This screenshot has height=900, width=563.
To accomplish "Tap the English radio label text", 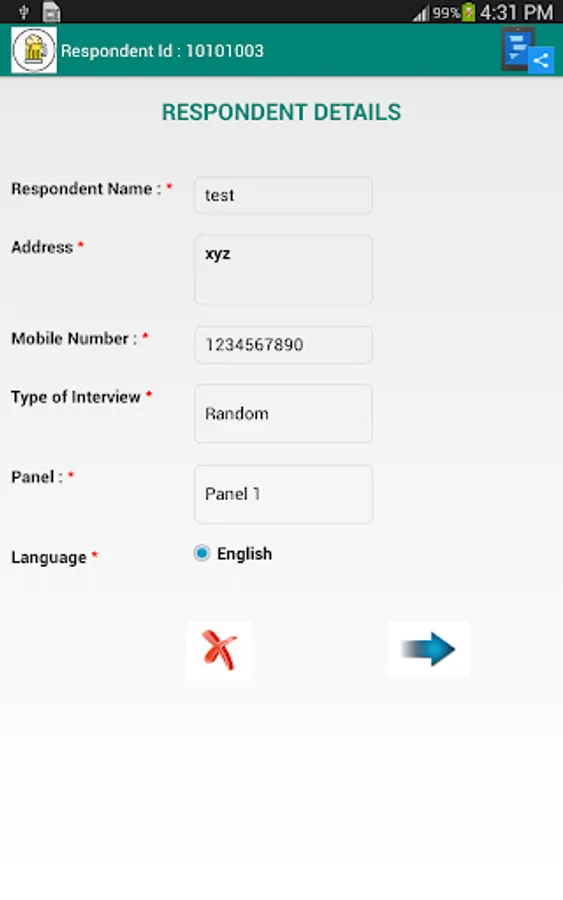I will pyautogui.click(x=244, y=554).
